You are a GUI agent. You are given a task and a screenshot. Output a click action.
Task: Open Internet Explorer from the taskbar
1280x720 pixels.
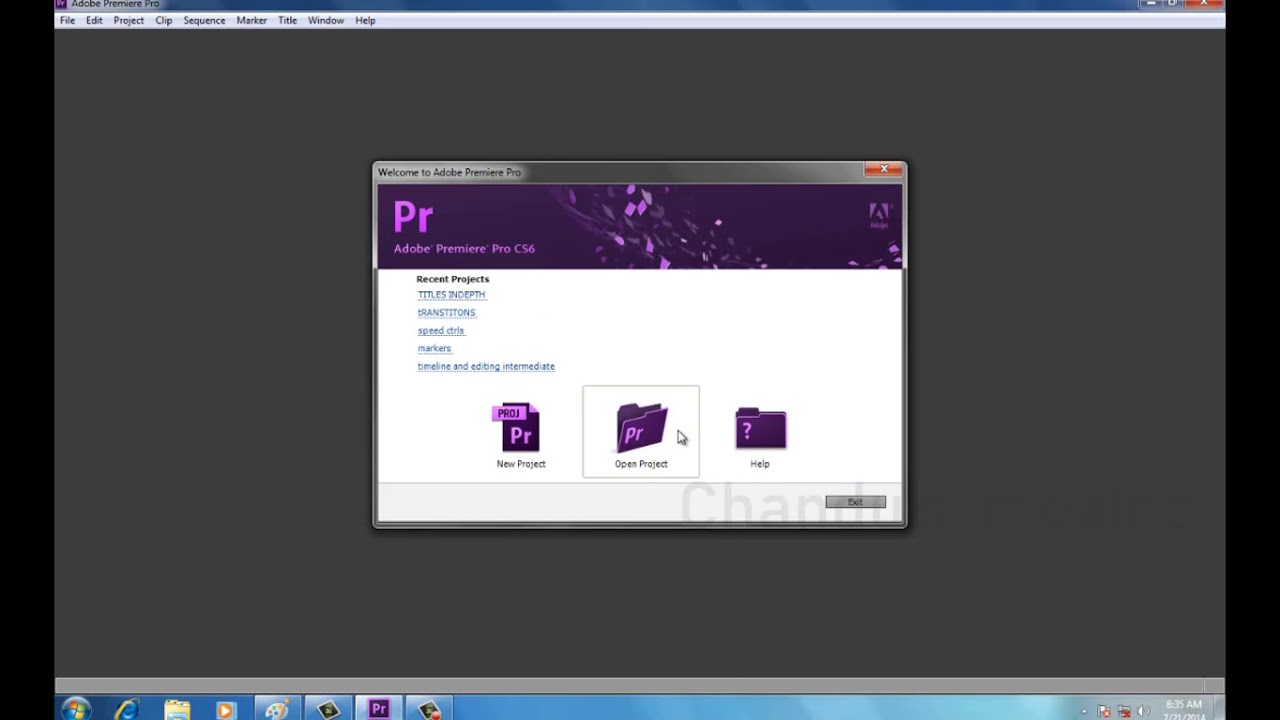(127, 709)
